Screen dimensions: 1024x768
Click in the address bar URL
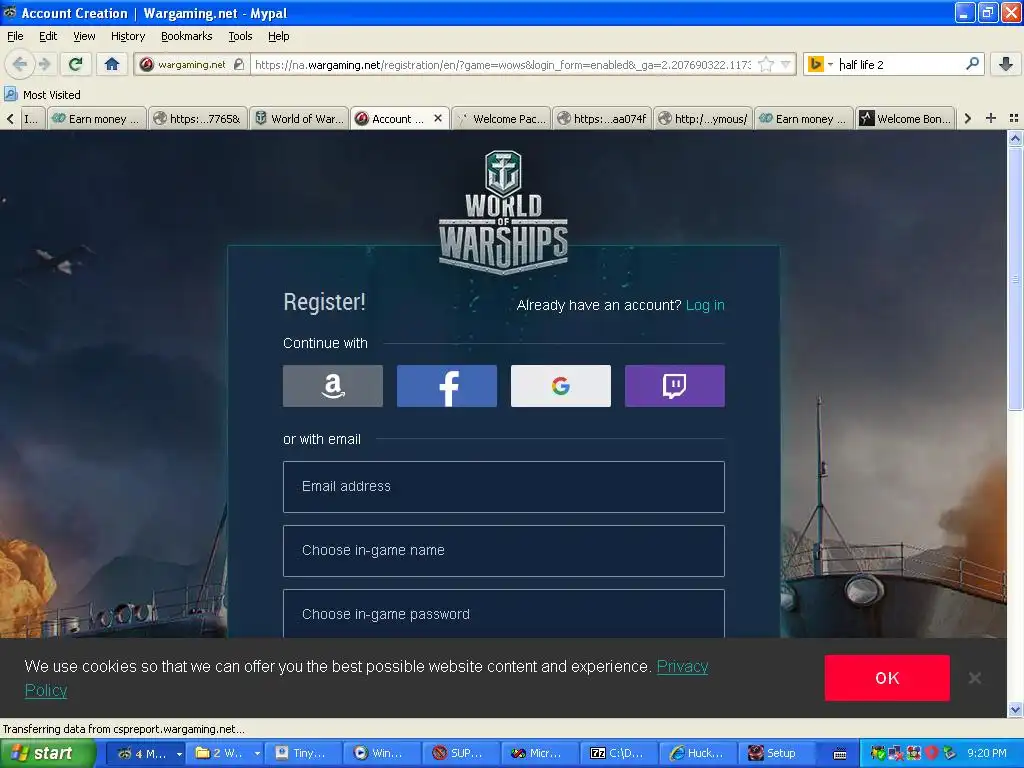[x=503, y=65]
